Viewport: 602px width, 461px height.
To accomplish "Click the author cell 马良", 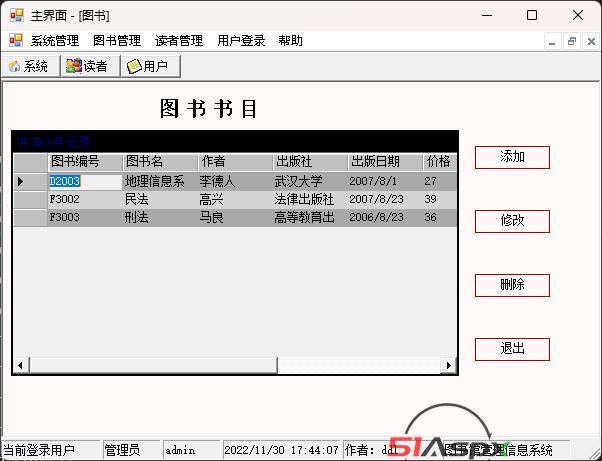I will click(x=235, y=218).
